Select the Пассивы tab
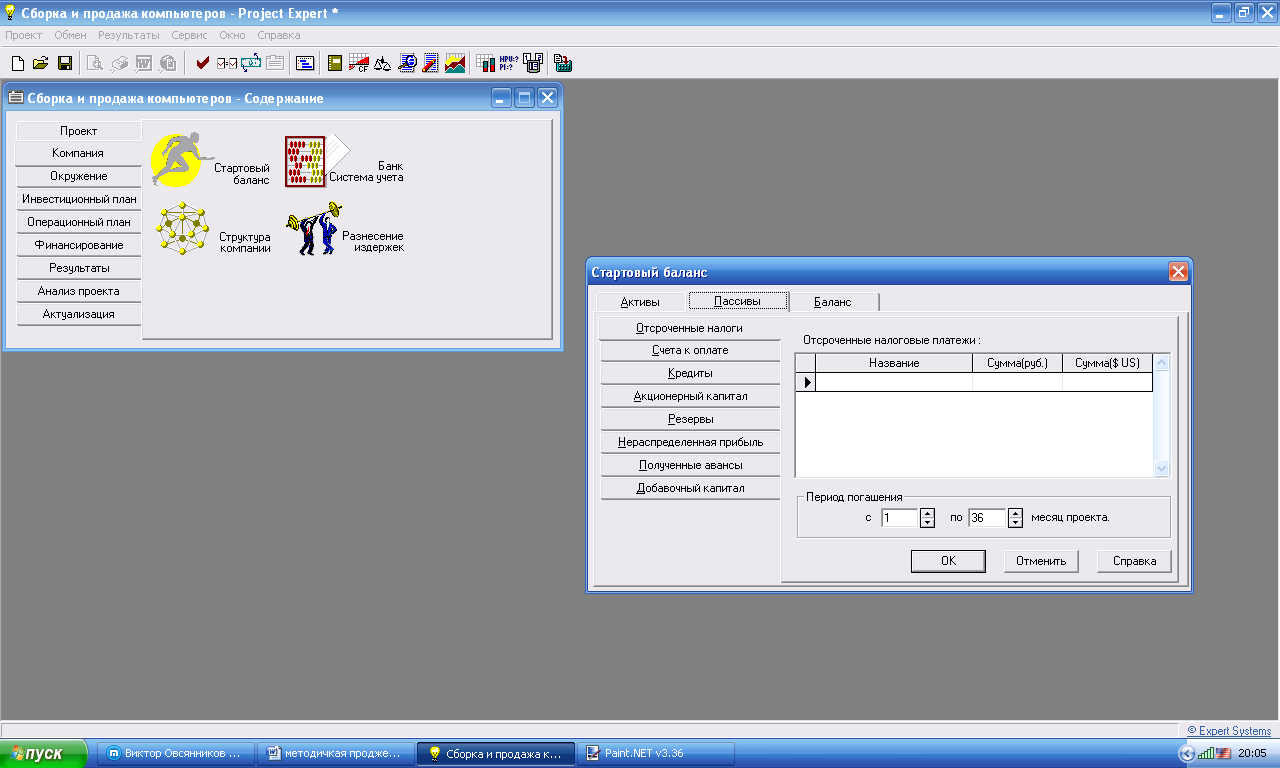 [738, 301]
